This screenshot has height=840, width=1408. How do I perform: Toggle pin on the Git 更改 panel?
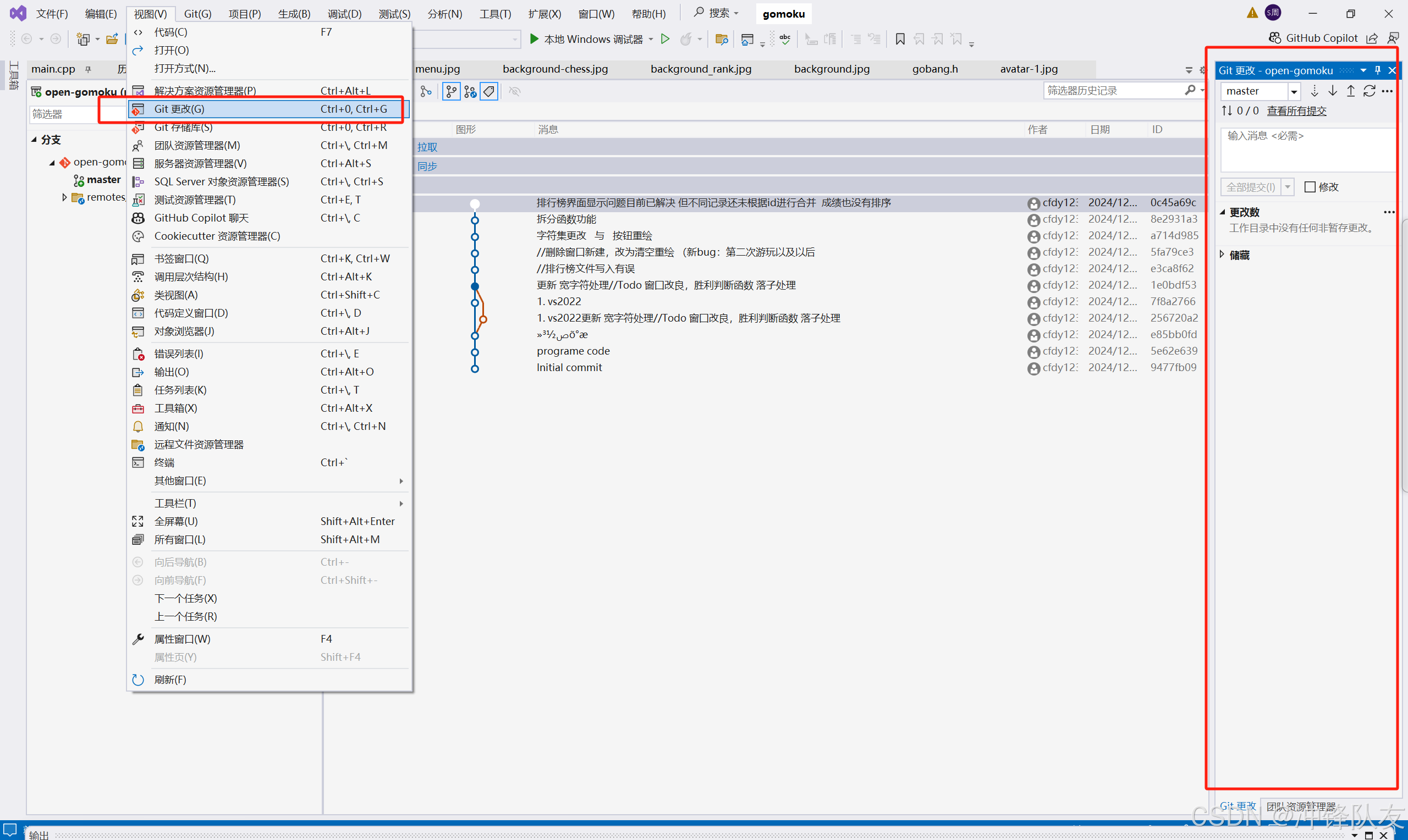pos(1377,70)
